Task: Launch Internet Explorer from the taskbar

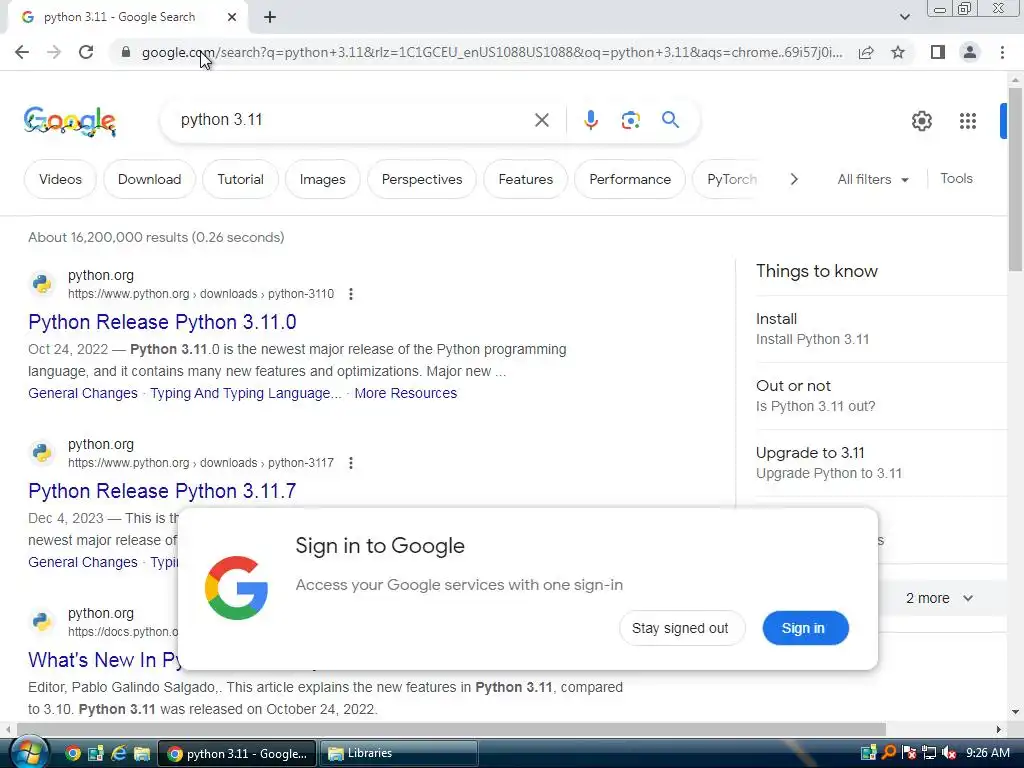Action: [118, 754]
